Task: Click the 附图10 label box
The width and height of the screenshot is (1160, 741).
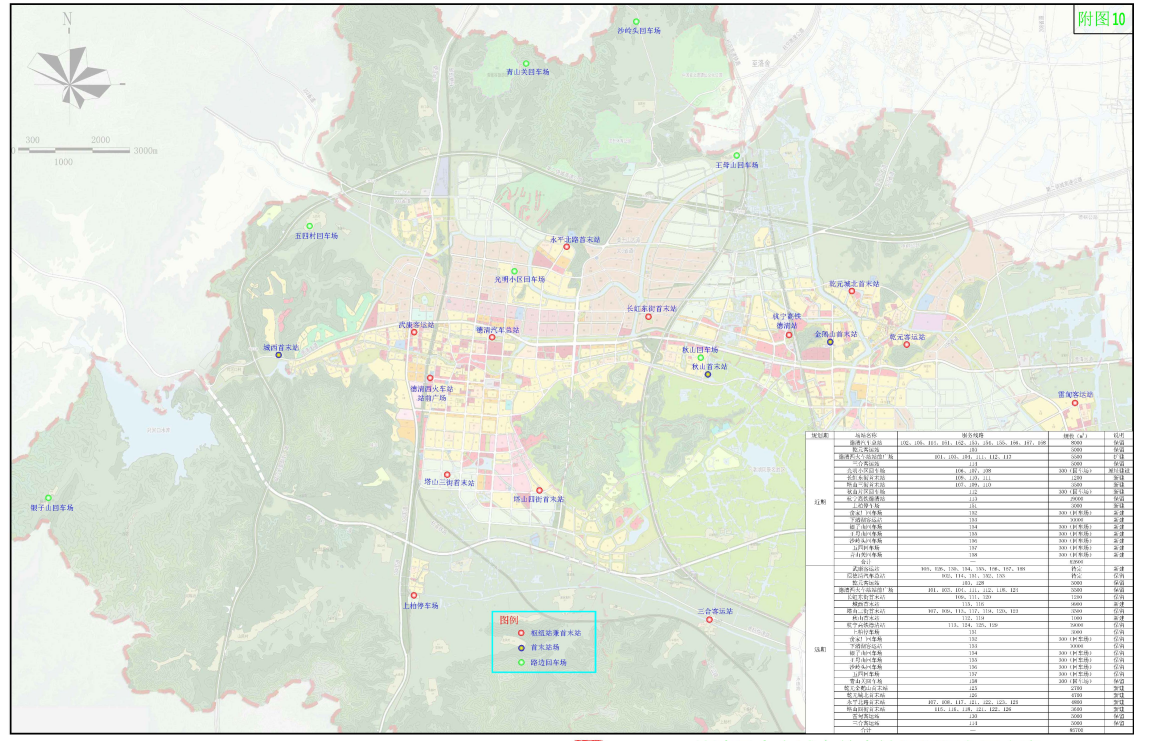Action: point(1104,20)
